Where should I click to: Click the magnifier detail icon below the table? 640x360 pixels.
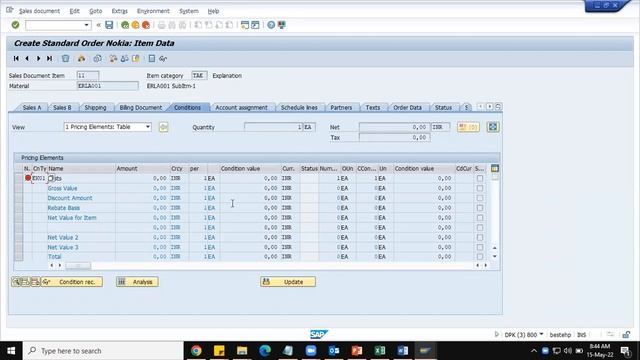click(x=16, y=282)
